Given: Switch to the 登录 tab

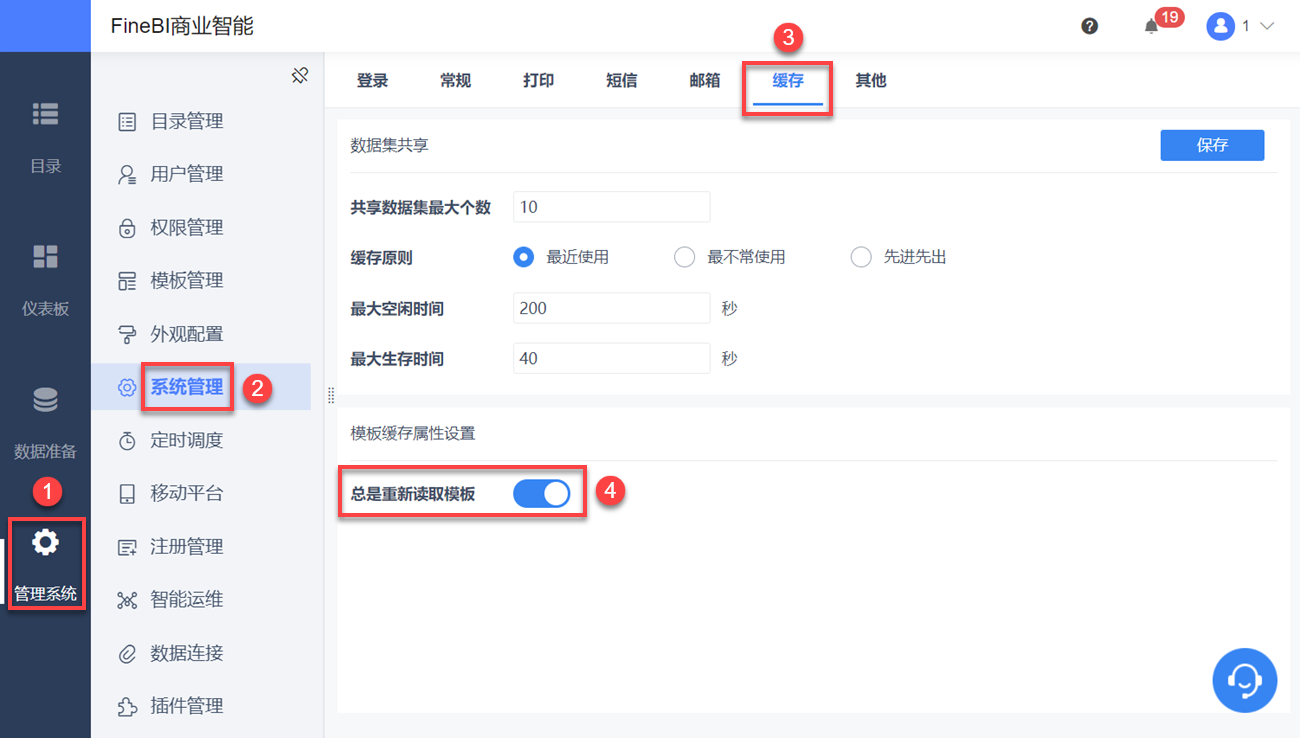Looking at the screenshot, I should pyautogui.click(x=372, y=81).
